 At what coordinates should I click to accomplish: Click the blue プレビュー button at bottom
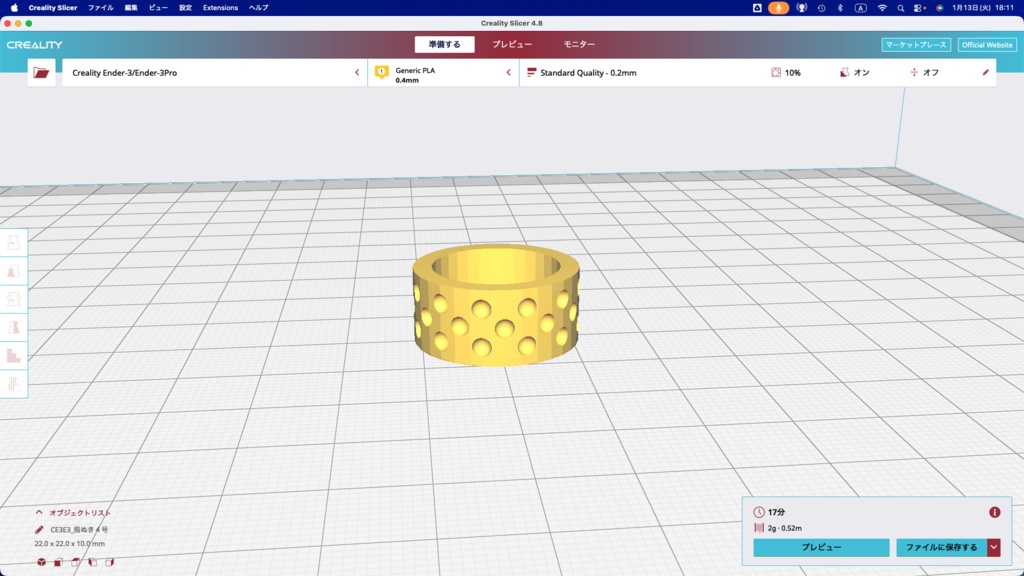coord(821,547)
